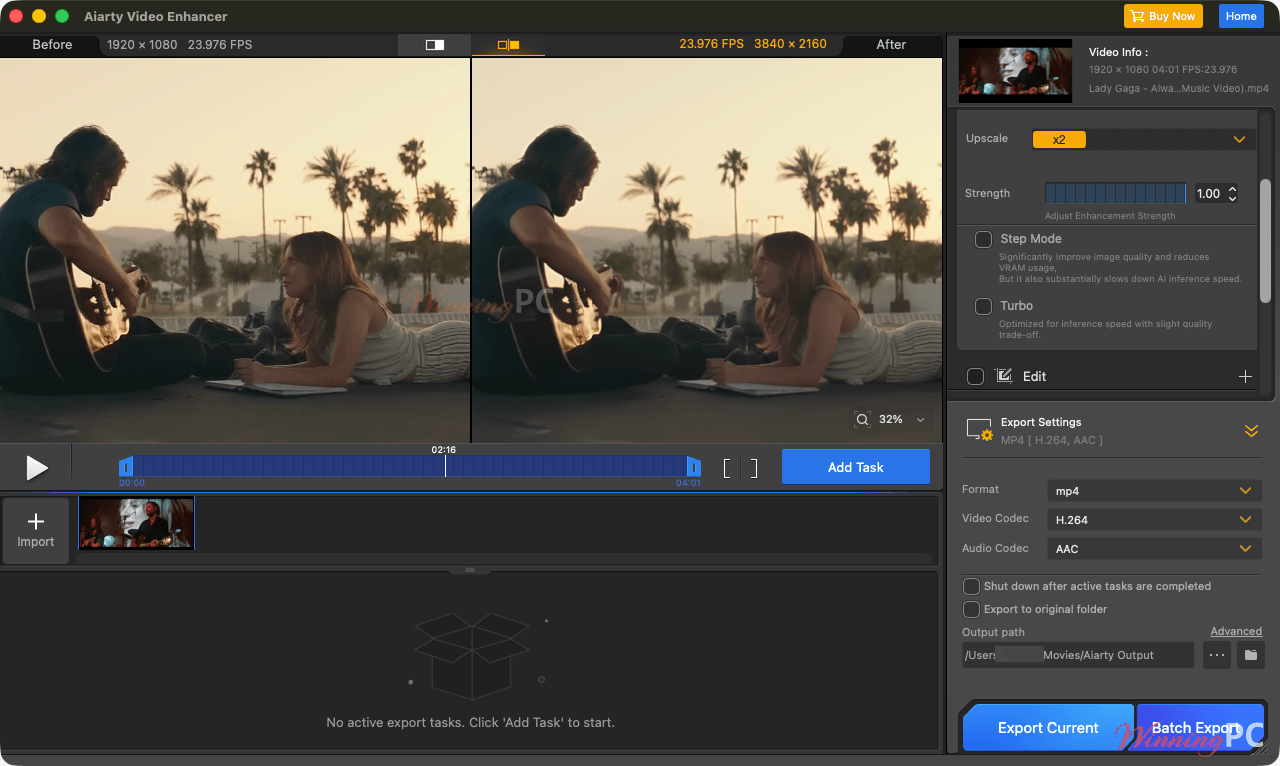1280x766 pixels.
Task: Click the clip strip horizontal scrollbar
Action: click(504, 558)
